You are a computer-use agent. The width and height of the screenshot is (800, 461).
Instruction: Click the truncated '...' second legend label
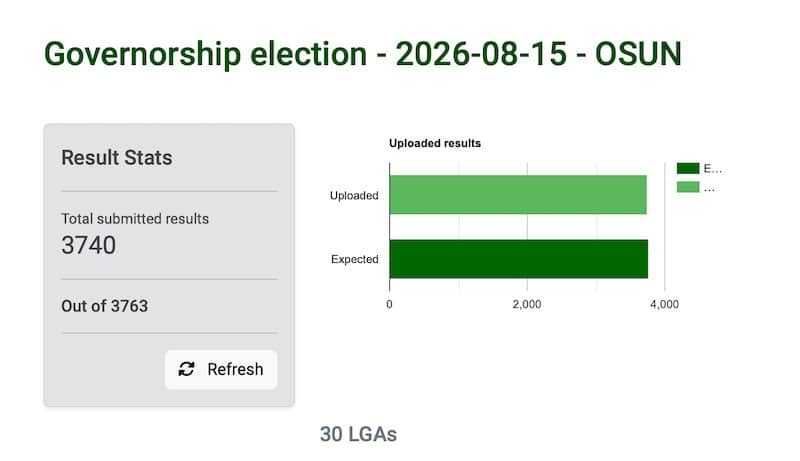pyautogui.click(x=709, y=188)
